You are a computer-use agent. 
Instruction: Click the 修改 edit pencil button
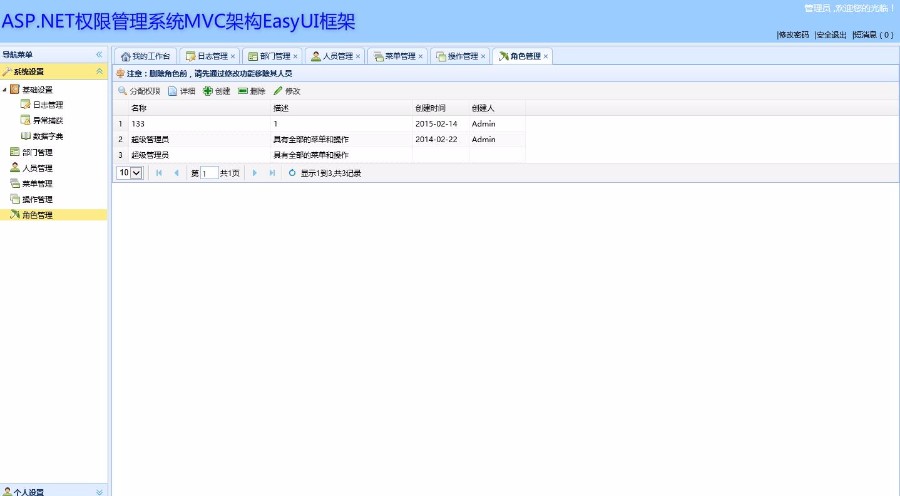coord(286,91)
